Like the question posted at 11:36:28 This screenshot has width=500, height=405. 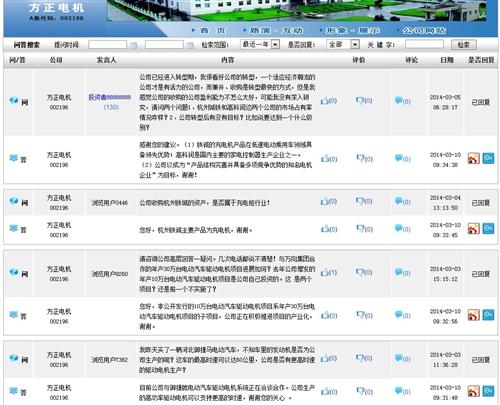329,358
